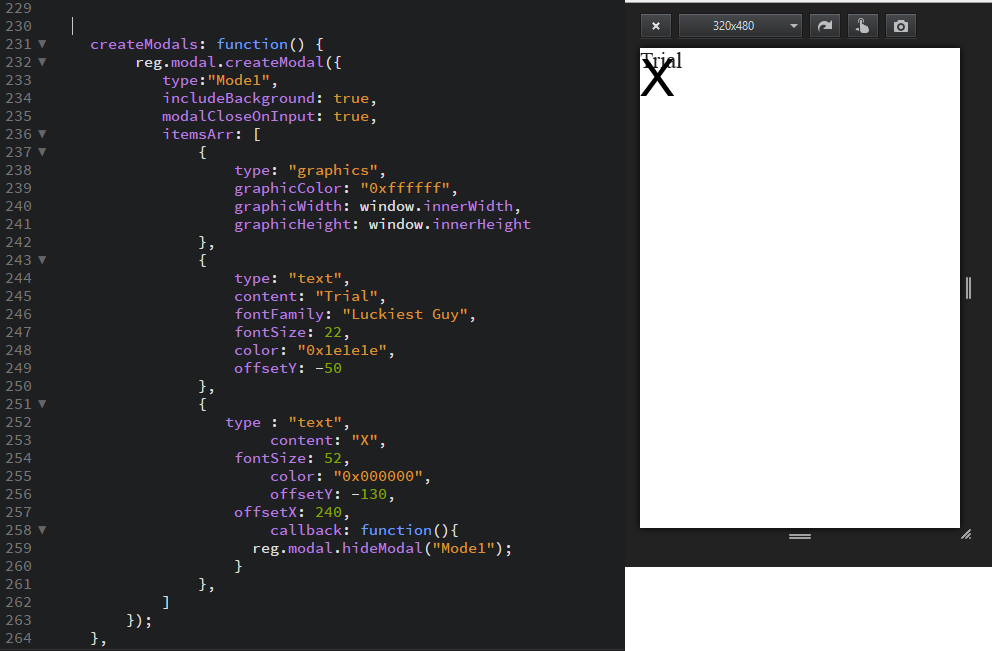
Task: Collapse code fold at line 237
Action: [x=42, y=152]
